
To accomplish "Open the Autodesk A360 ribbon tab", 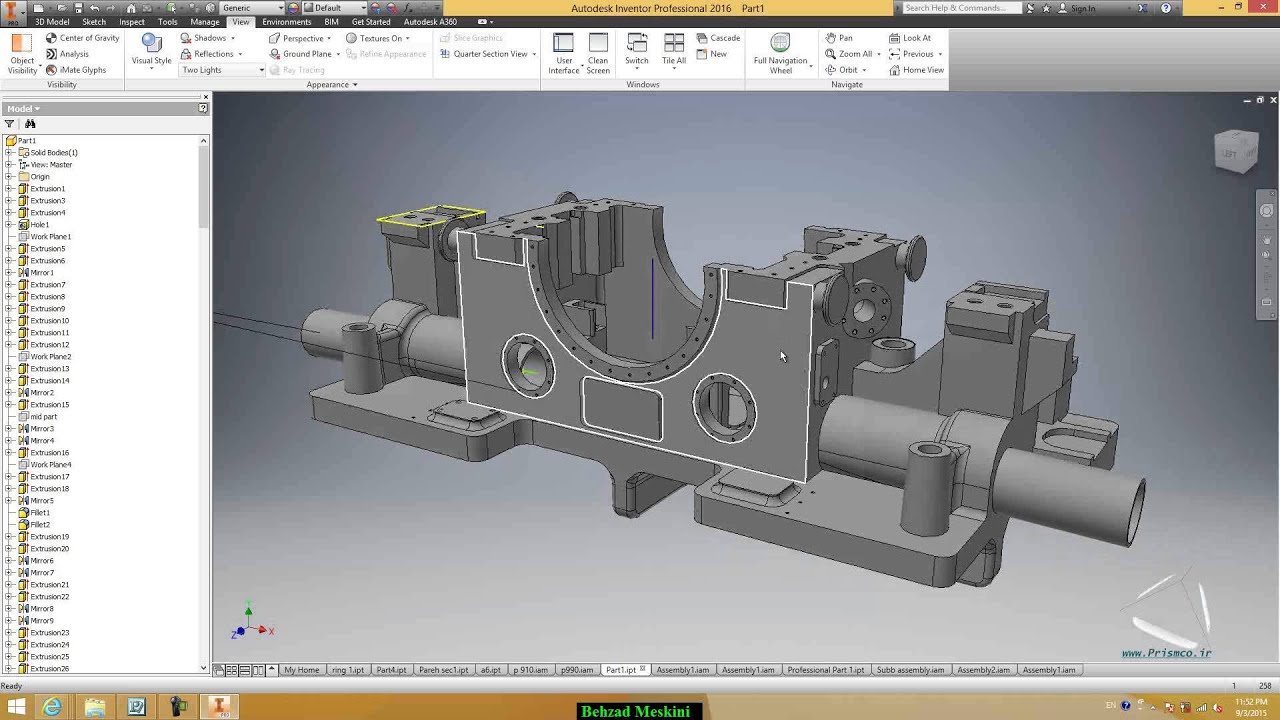I will (430, 22).
